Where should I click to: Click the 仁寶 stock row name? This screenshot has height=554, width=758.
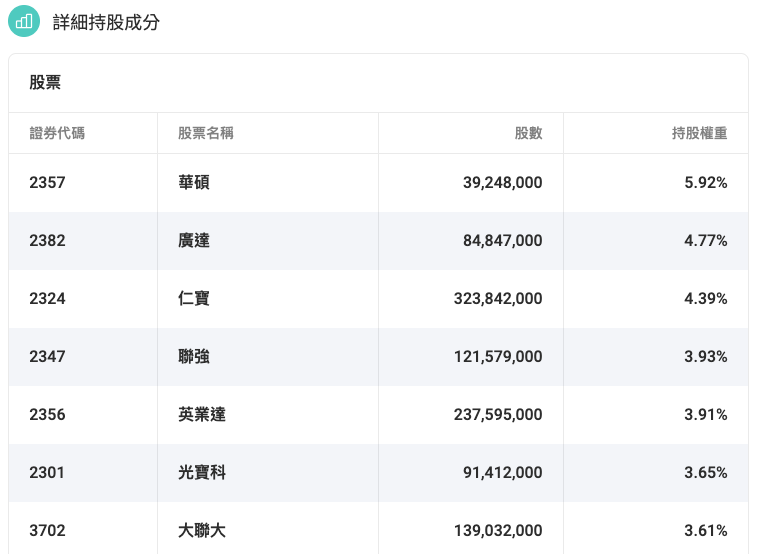click(x=194, y=298)
